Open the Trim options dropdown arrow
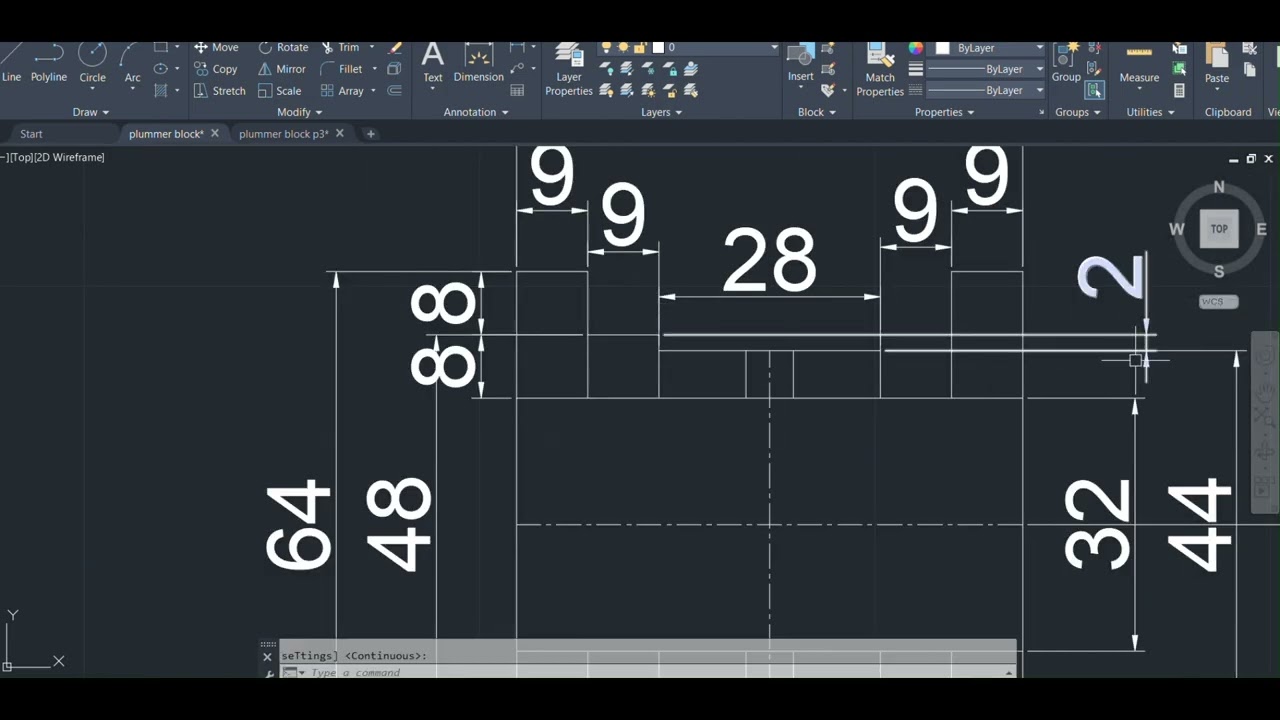Viewport: 1280px width, 720px height. [372, 47]
